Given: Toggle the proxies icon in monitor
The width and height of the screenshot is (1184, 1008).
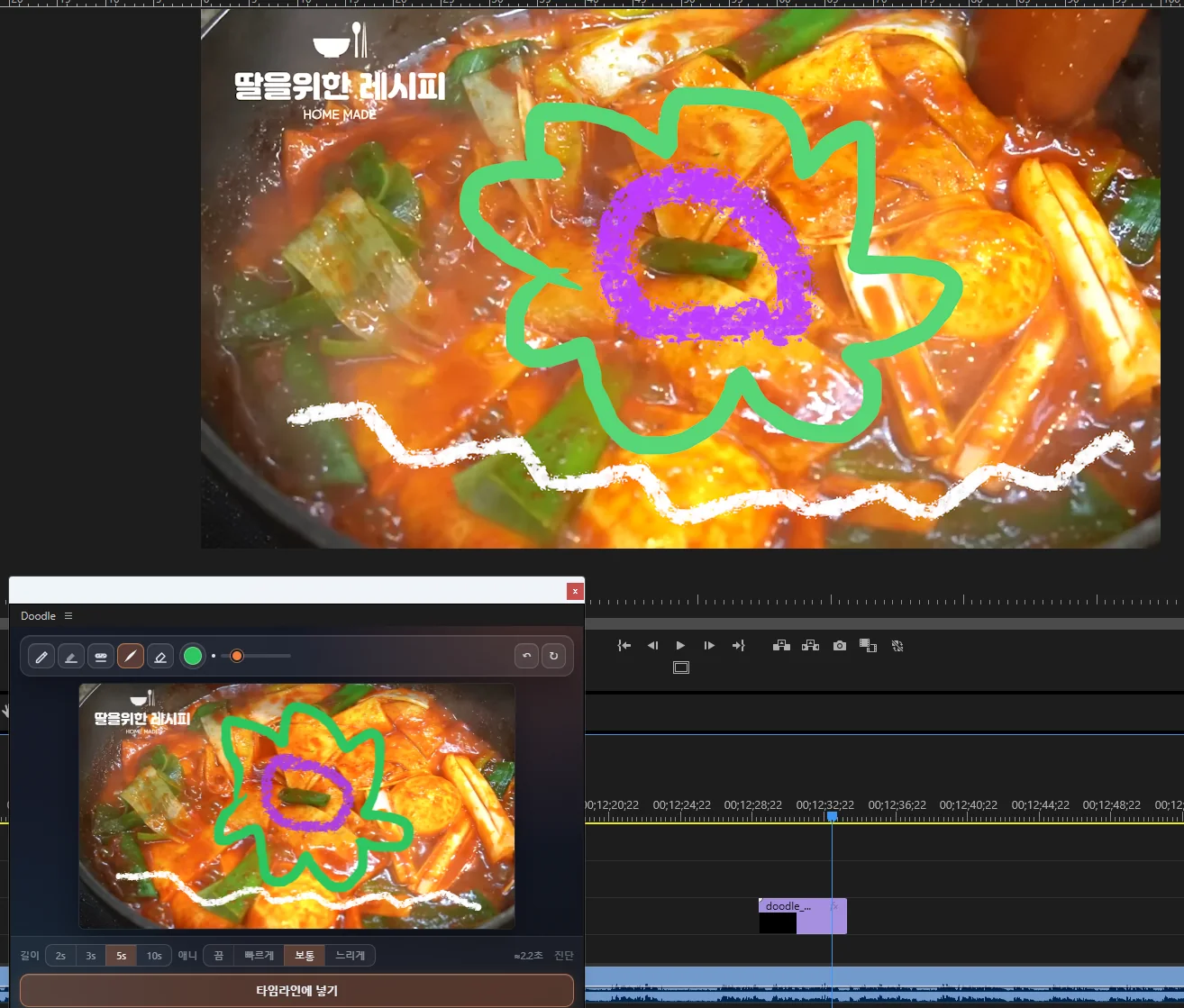Looking at the screenshot, I should point(897,646).
